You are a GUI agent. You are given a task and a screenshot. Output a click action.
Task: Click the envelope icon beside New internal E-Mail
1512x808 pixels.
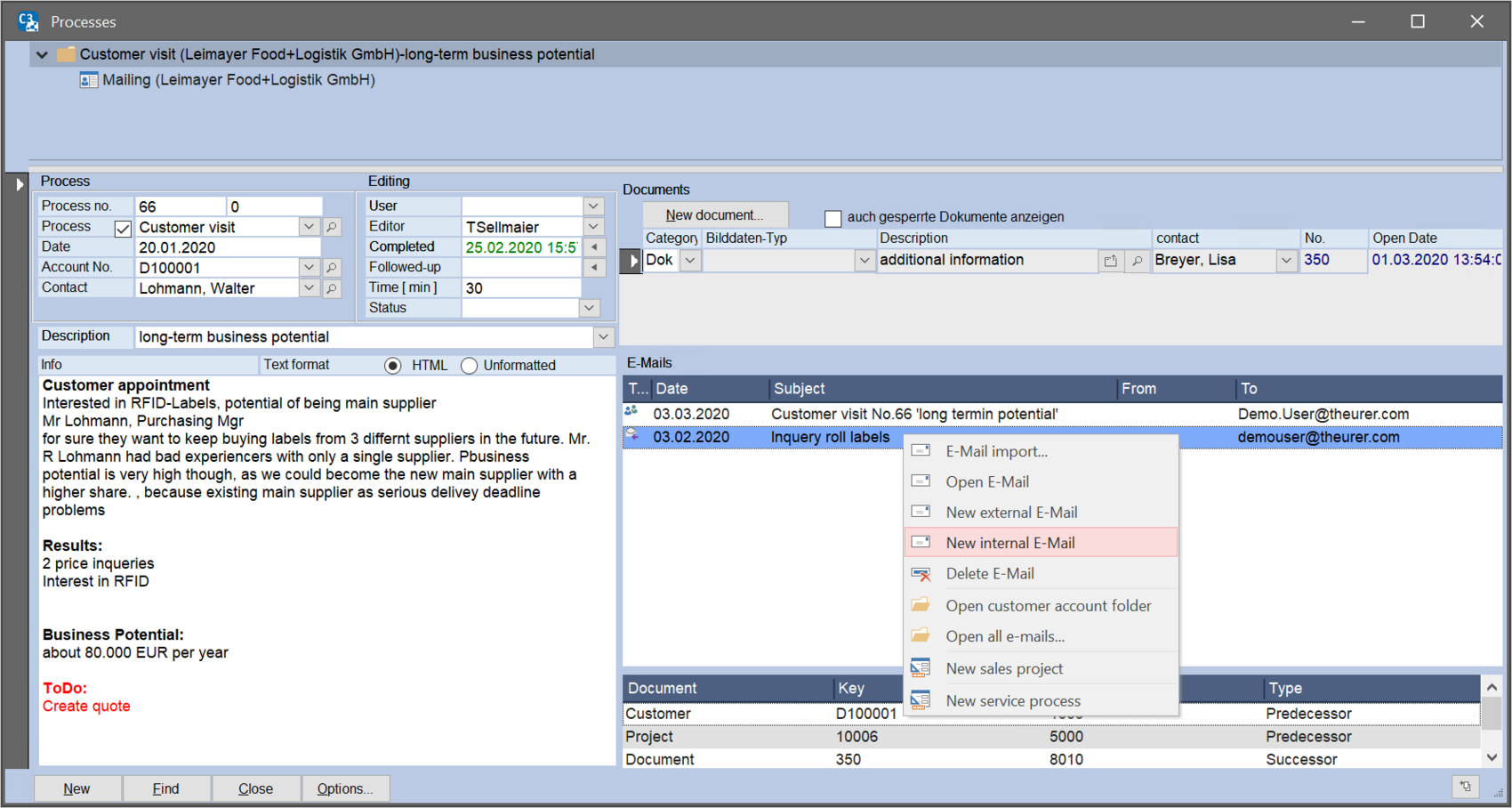coord(921,542)
